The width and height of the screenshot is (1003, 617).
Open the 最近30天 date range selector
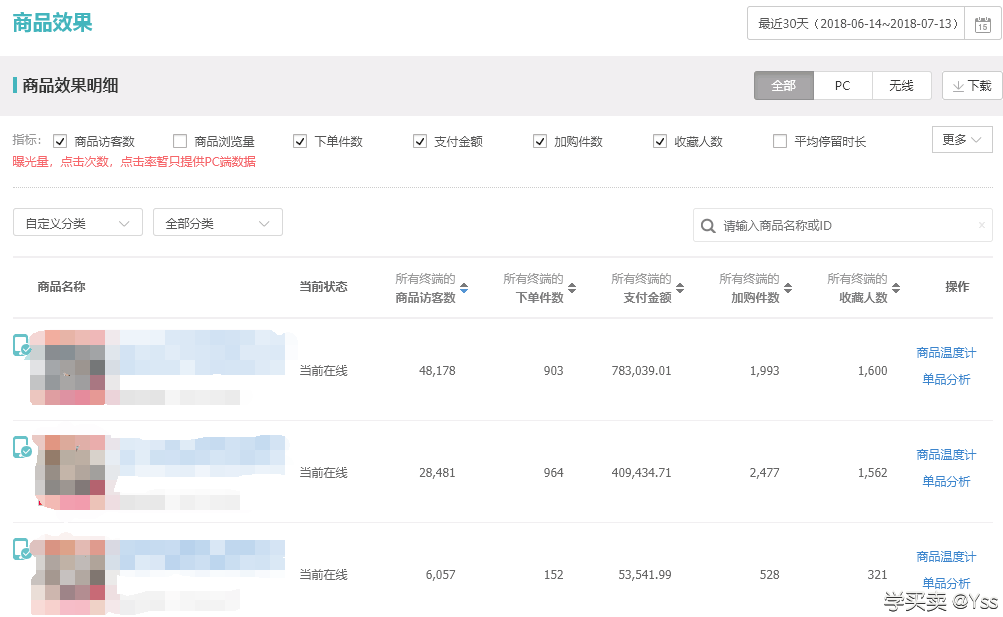tap(856, 24)
